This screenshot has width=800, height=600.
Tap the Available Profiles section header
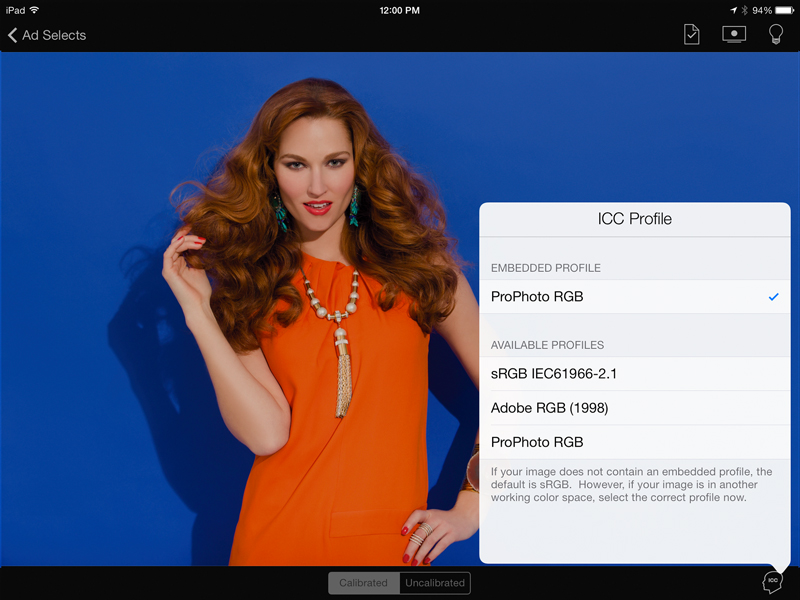[x=547, y=345]
